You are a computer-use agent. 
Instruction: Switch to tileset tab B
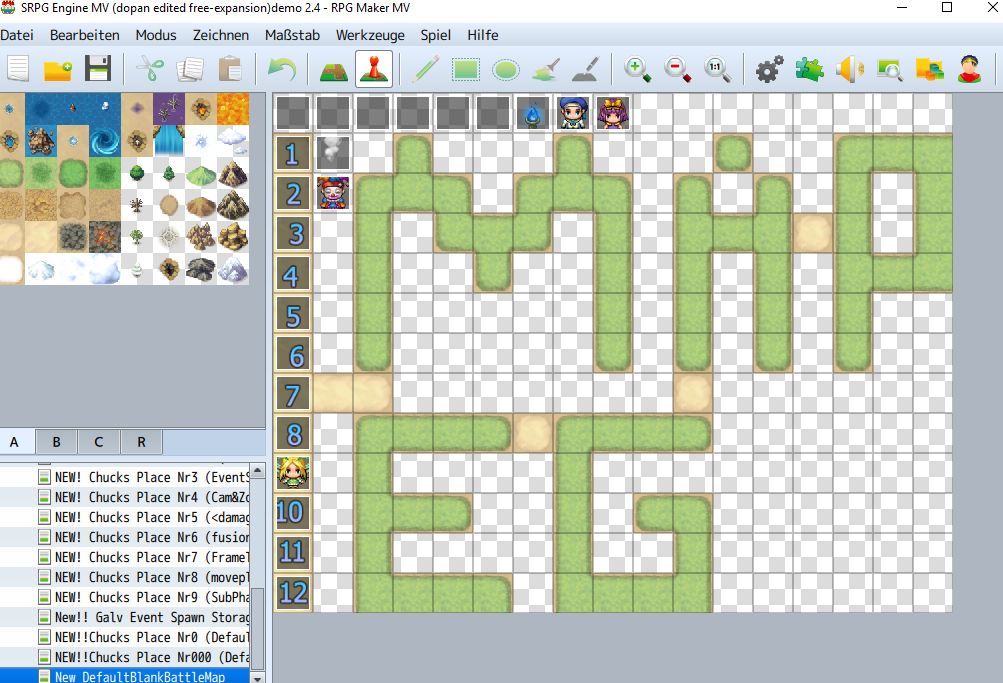[56, 442]
